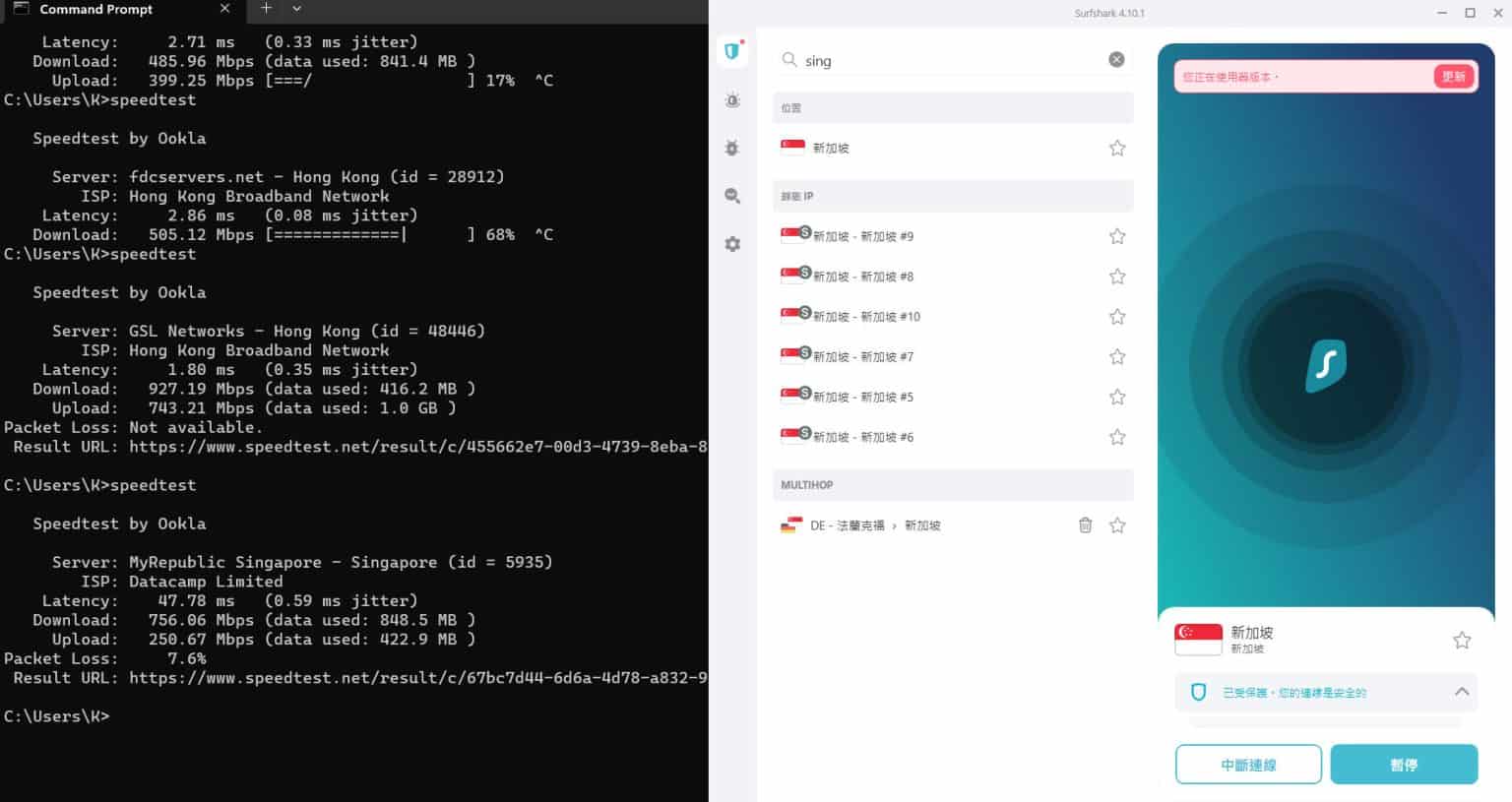Favorite the 新加坡 location star under 位置
1512x802 pixels.
tap(1117, 147)
